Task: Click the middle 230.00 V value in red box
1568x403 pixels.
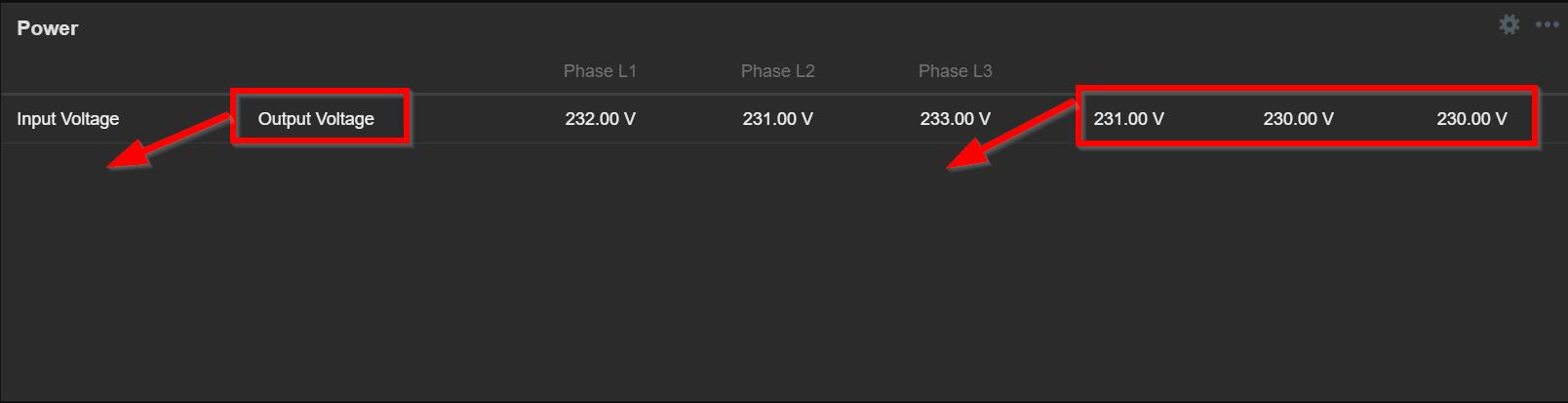Action: pos(1298,119)
